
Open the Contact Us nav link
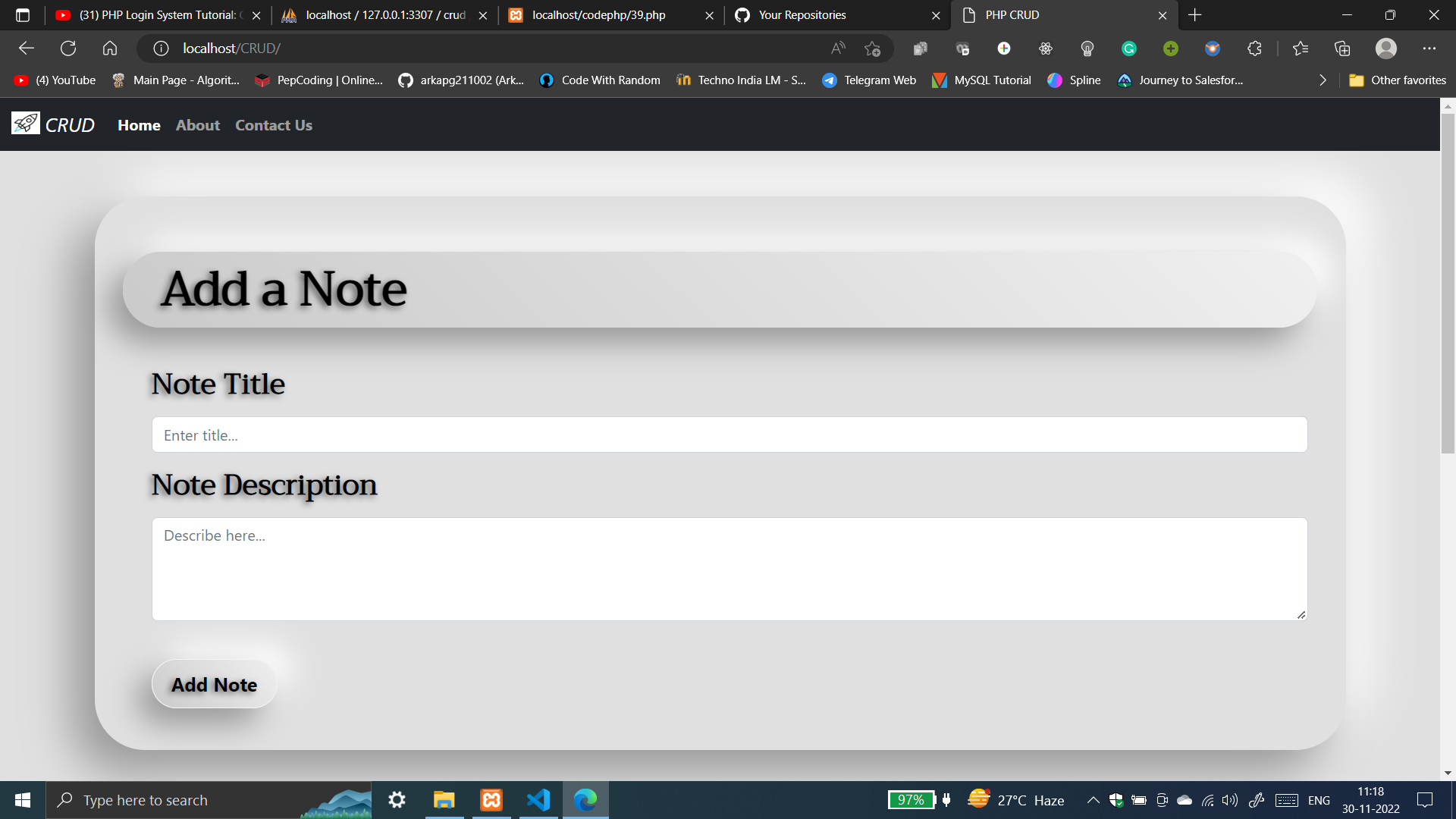coord(273,125)
